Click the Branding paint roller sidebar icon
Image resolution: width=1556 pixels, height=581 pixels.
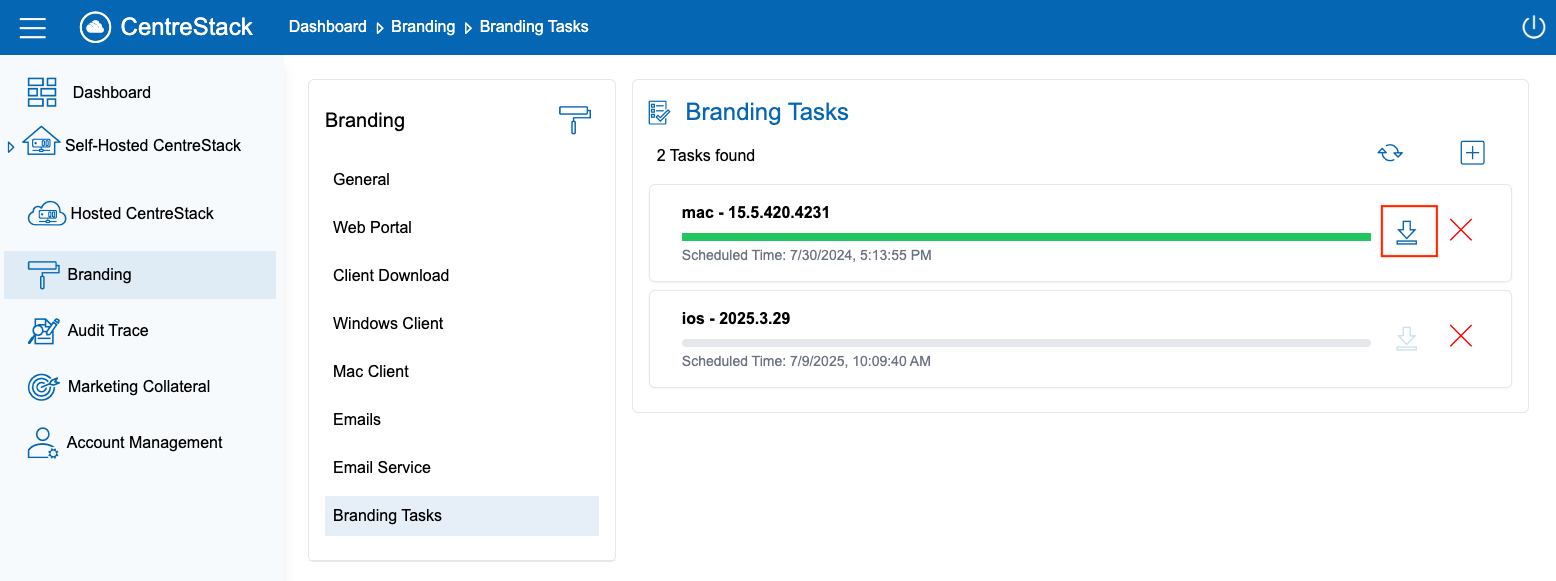tap(44, 274)
